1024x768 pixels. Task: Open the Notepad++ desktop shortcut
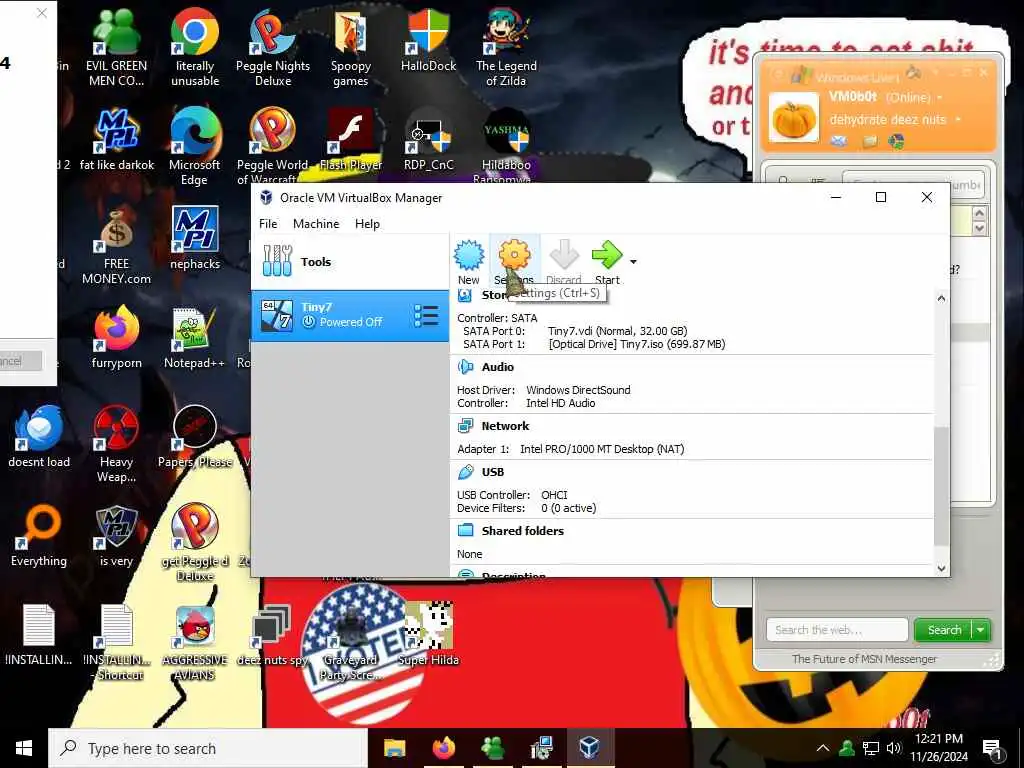(194, 338)
